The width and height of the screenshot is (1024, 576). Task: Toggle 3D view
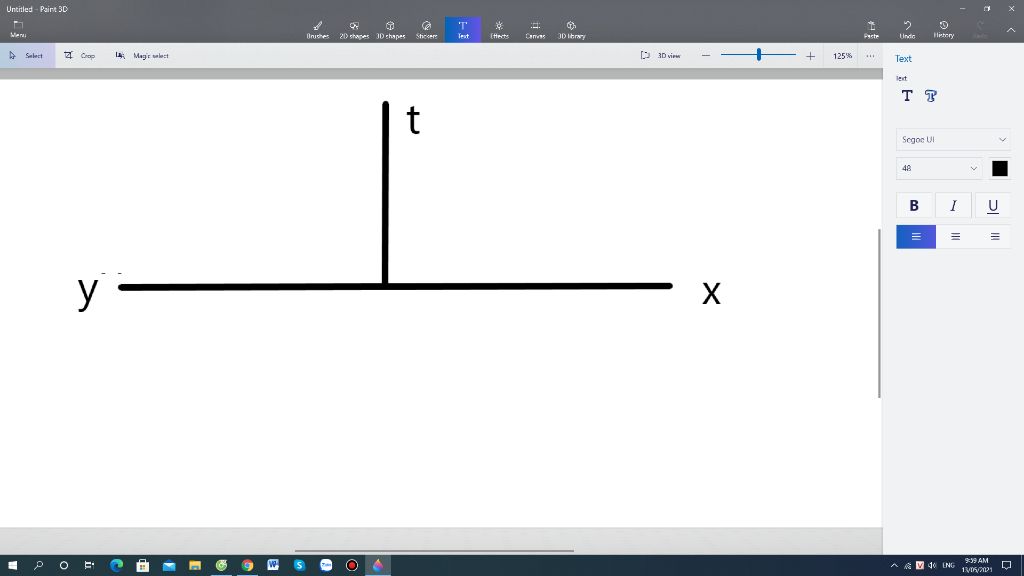660,56
